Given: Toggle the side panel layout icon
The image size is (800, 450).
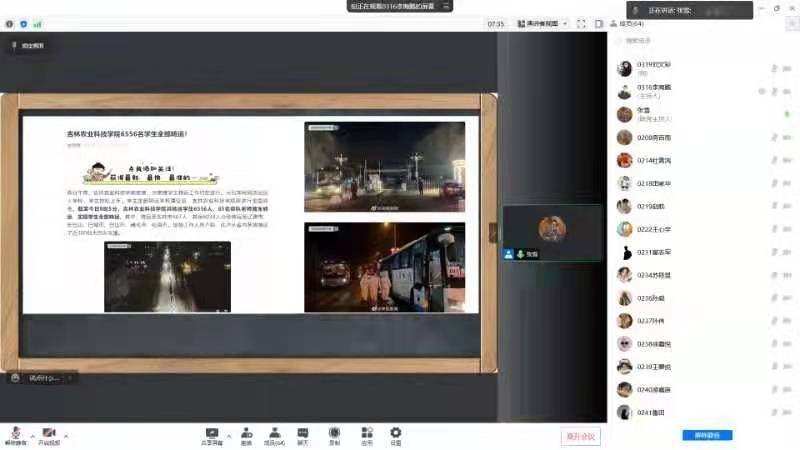Looking at the screenshot, I should (598, 23).
